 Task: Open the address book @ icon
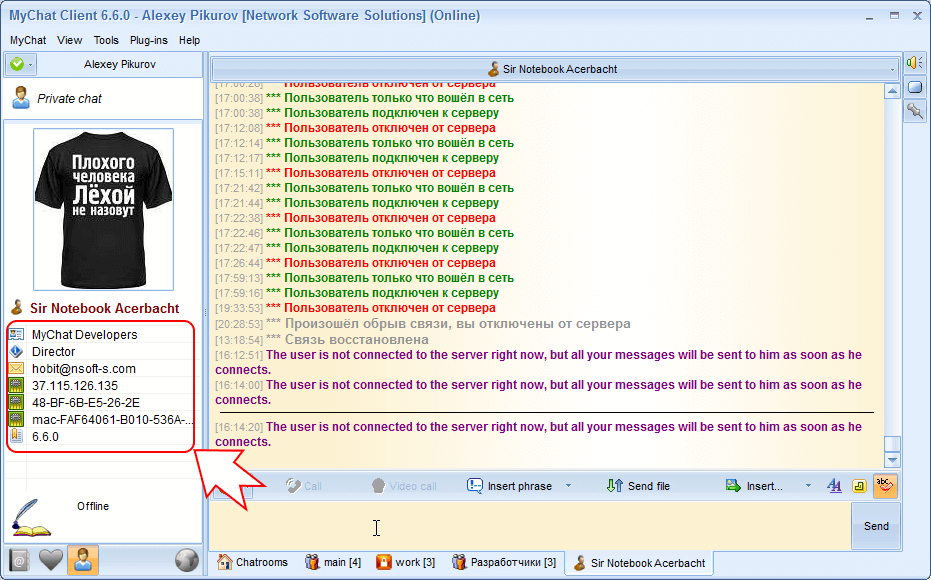pos(19,560)
